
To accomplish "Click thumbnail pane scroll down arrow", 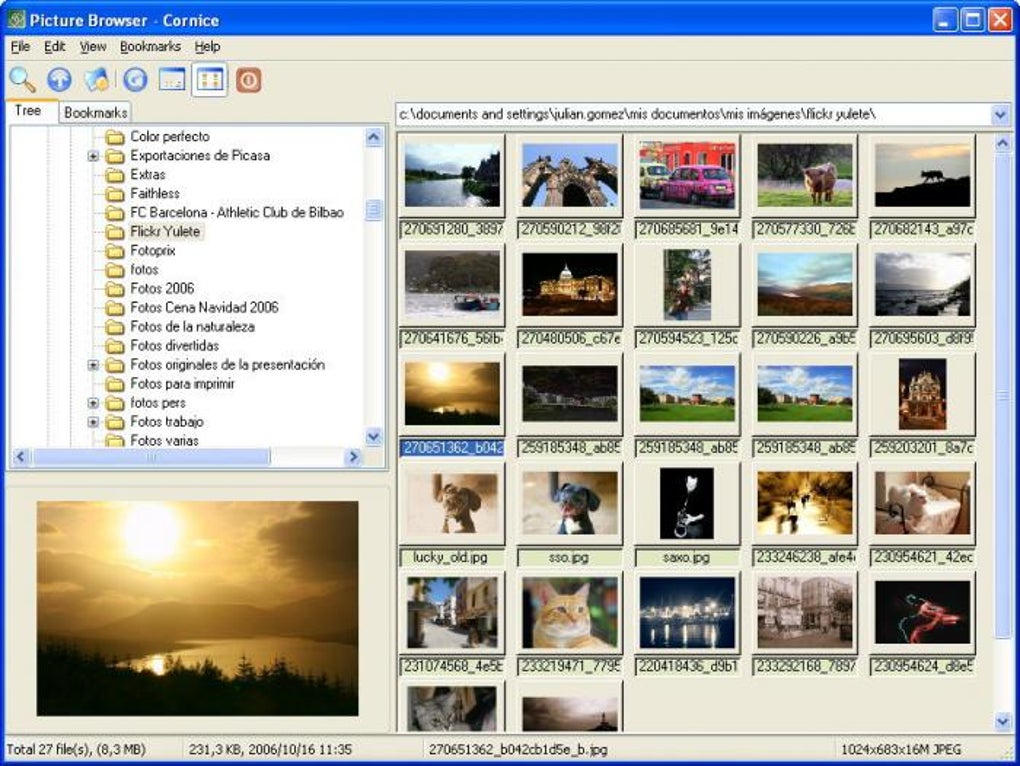I will point(1002,720).
